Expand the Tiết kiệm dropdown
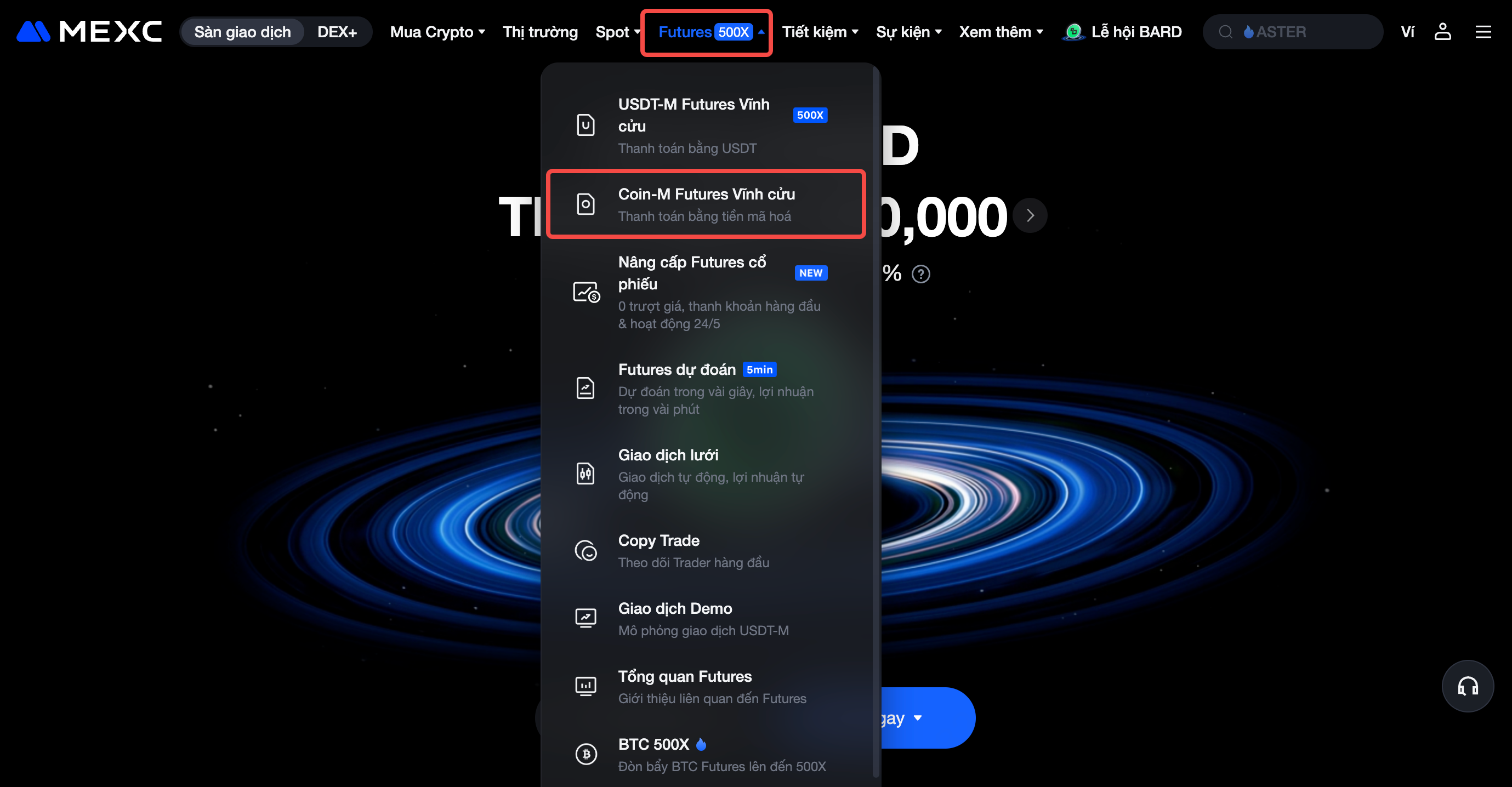This screenshot has height=787, width=1512. point(820,32)
